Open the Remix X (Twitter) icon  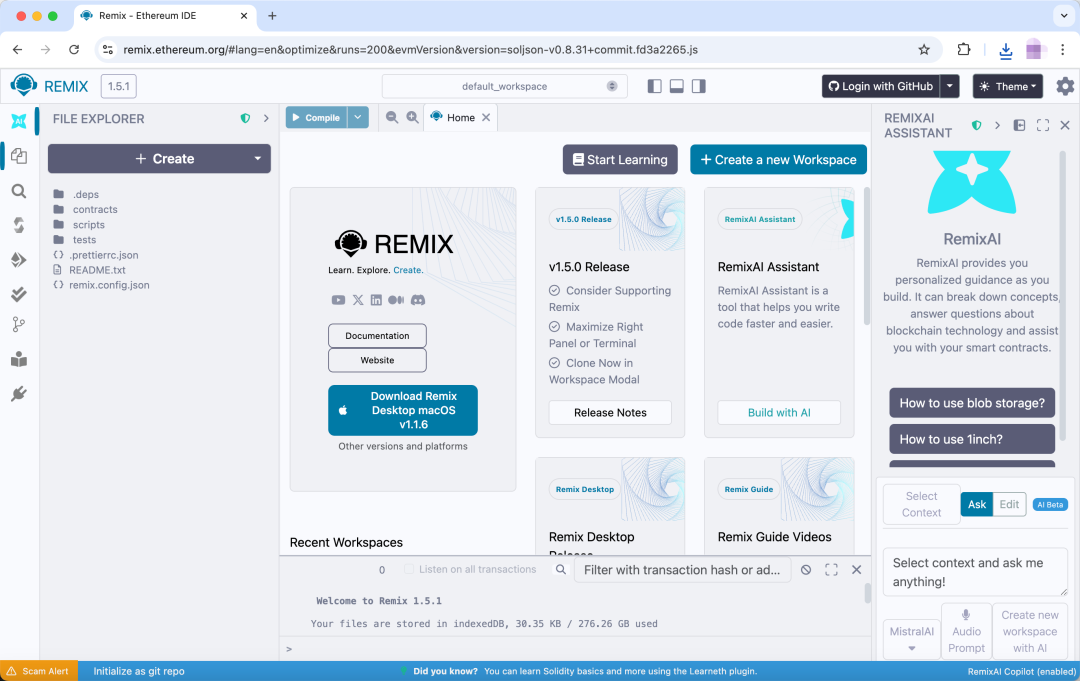358,300
